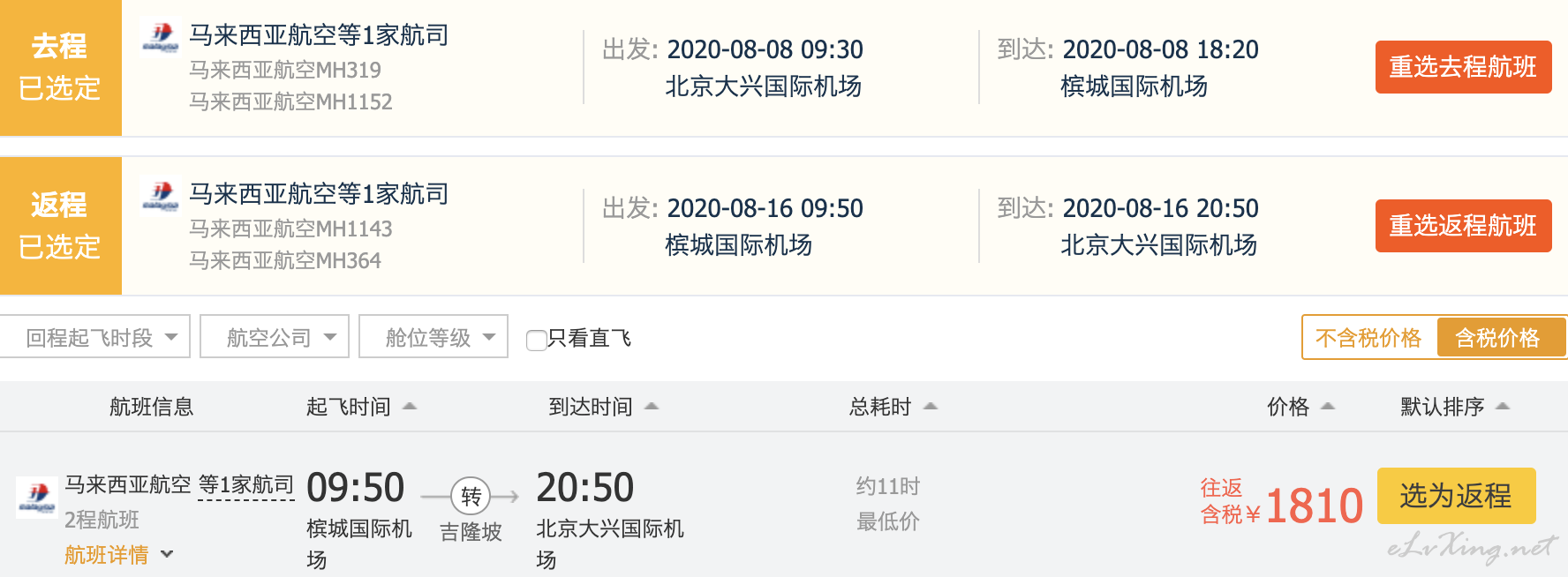Switch to 不含税价格 price display
Screen dimensions: 1568x577
[x=1368, y=338]
